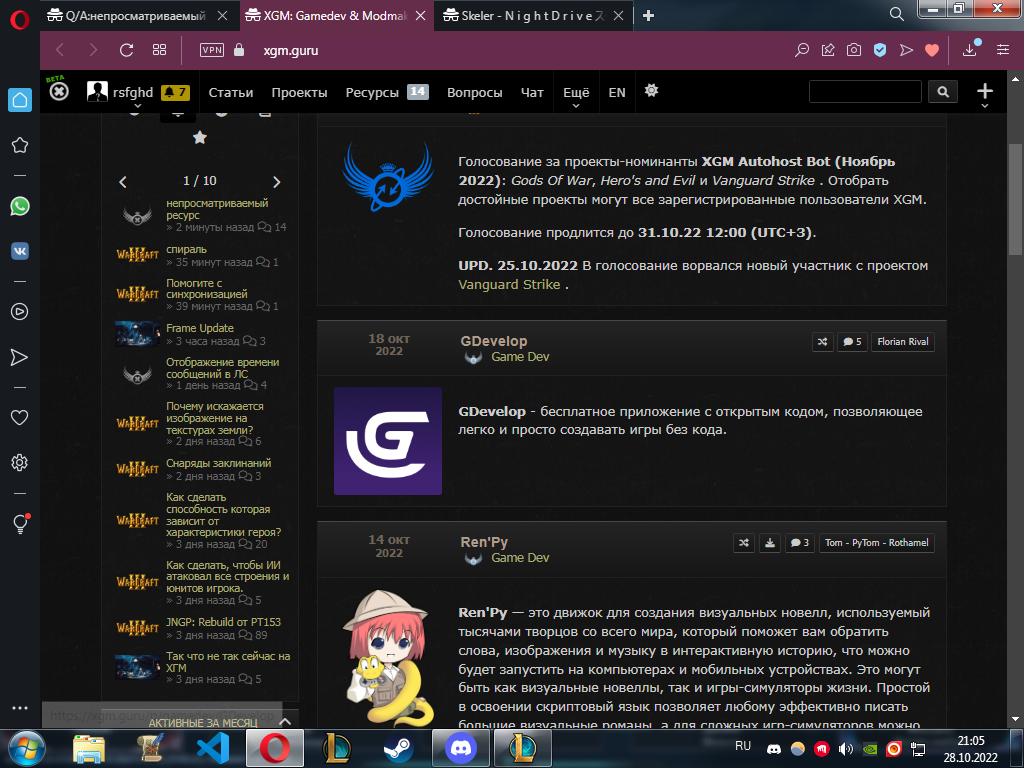Switch to the Q/A:непросматриваемый tab

pyautogui.click(x=136, y=16)
